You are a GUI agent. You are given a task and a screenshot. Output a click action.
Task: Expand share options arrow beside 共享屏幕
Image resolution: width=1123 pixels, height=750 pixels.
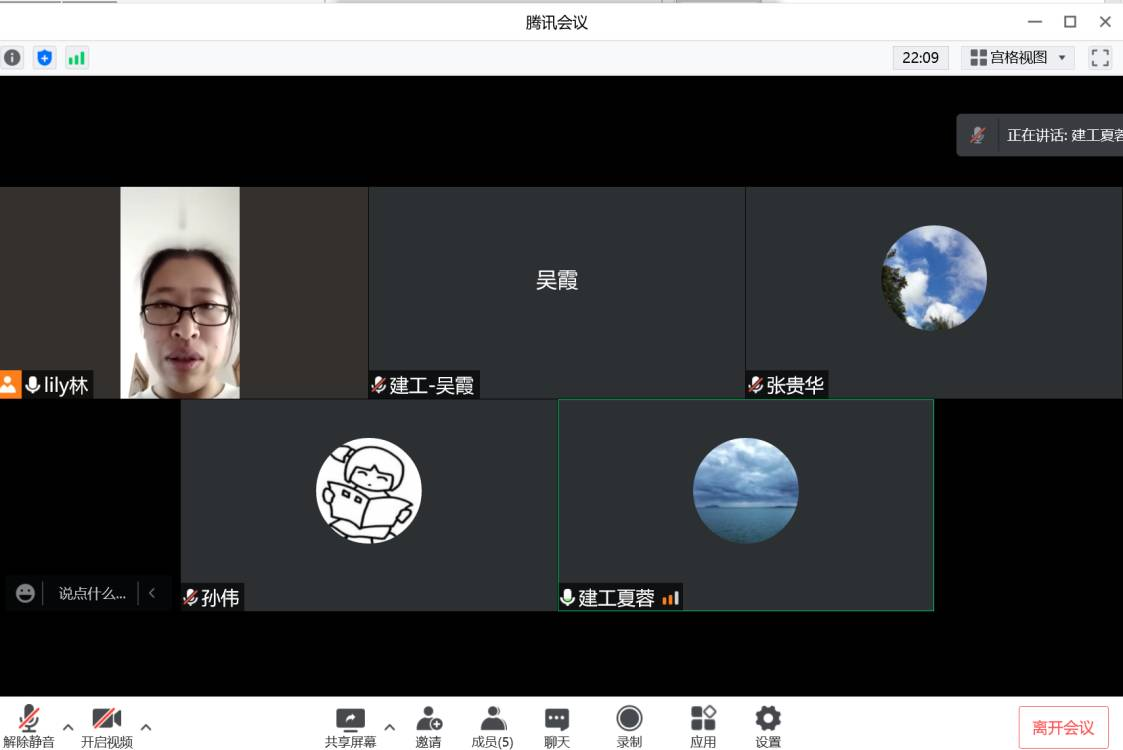point(390,727)
